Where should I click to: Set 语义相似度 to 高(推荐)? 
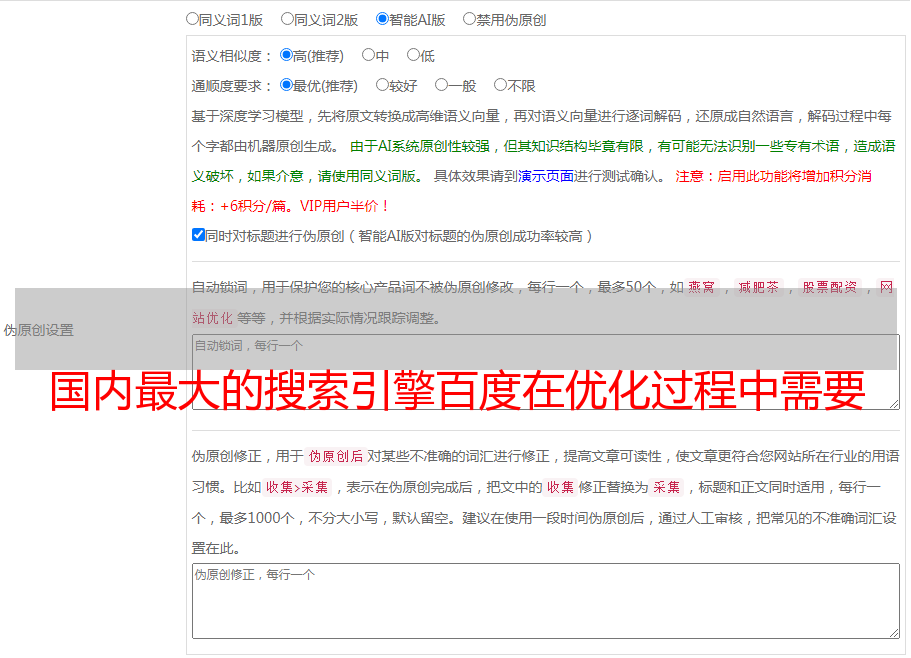pyautogui.click(x=286, y=55)
